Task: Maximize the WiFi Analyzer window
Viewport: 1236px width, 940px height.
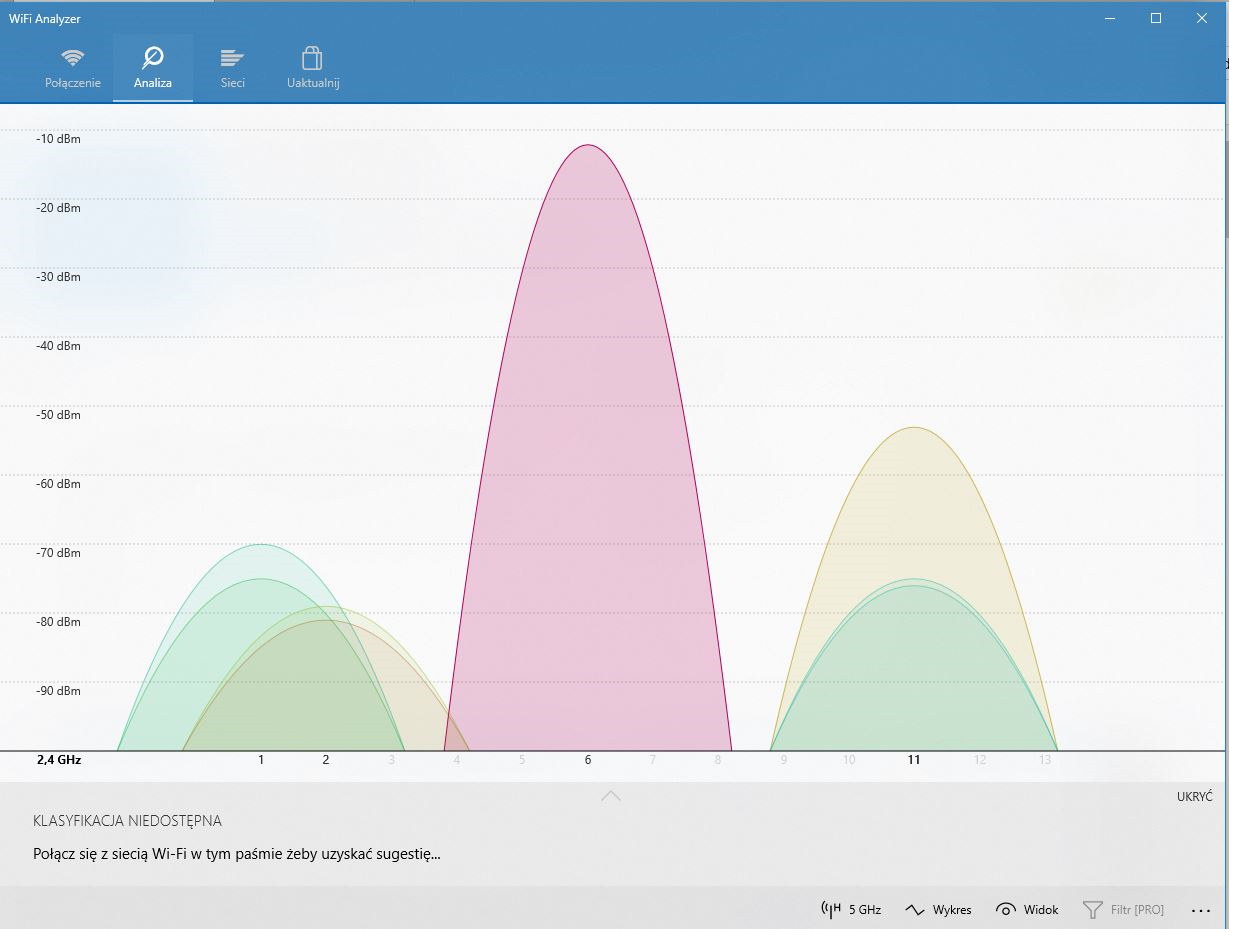Action: tap(1156, 18)
